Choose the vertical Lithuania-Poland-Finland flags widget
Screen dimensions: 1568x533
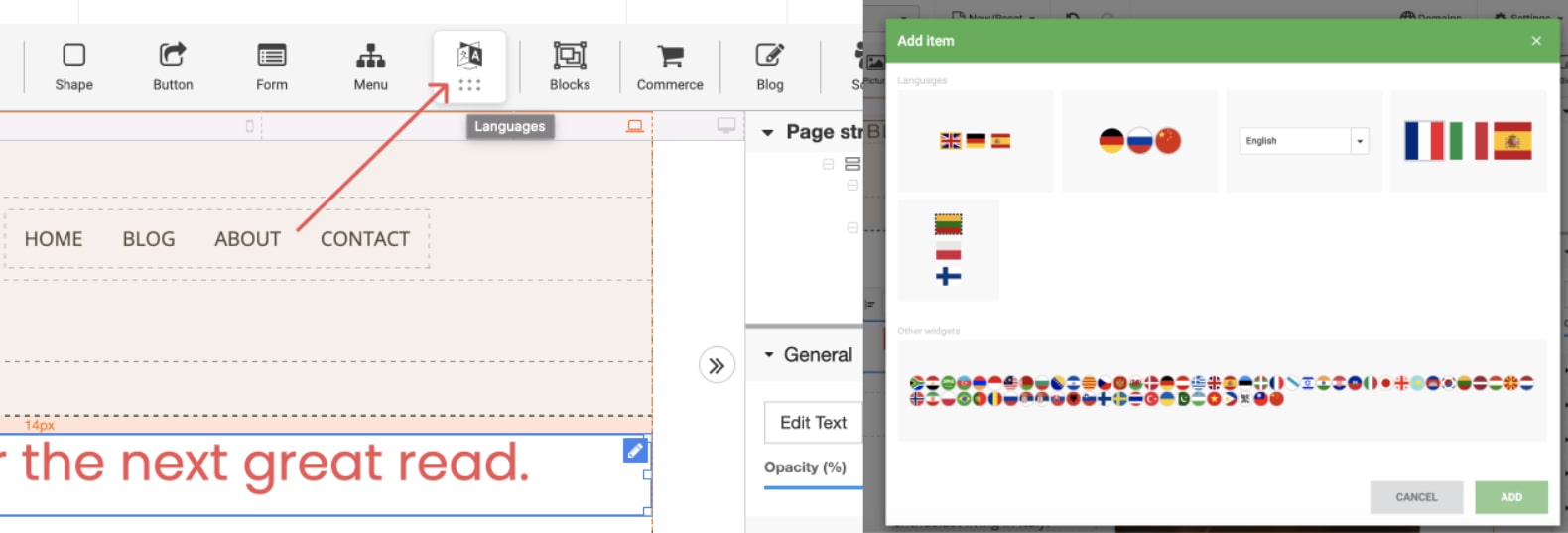(x=949, y=250)
